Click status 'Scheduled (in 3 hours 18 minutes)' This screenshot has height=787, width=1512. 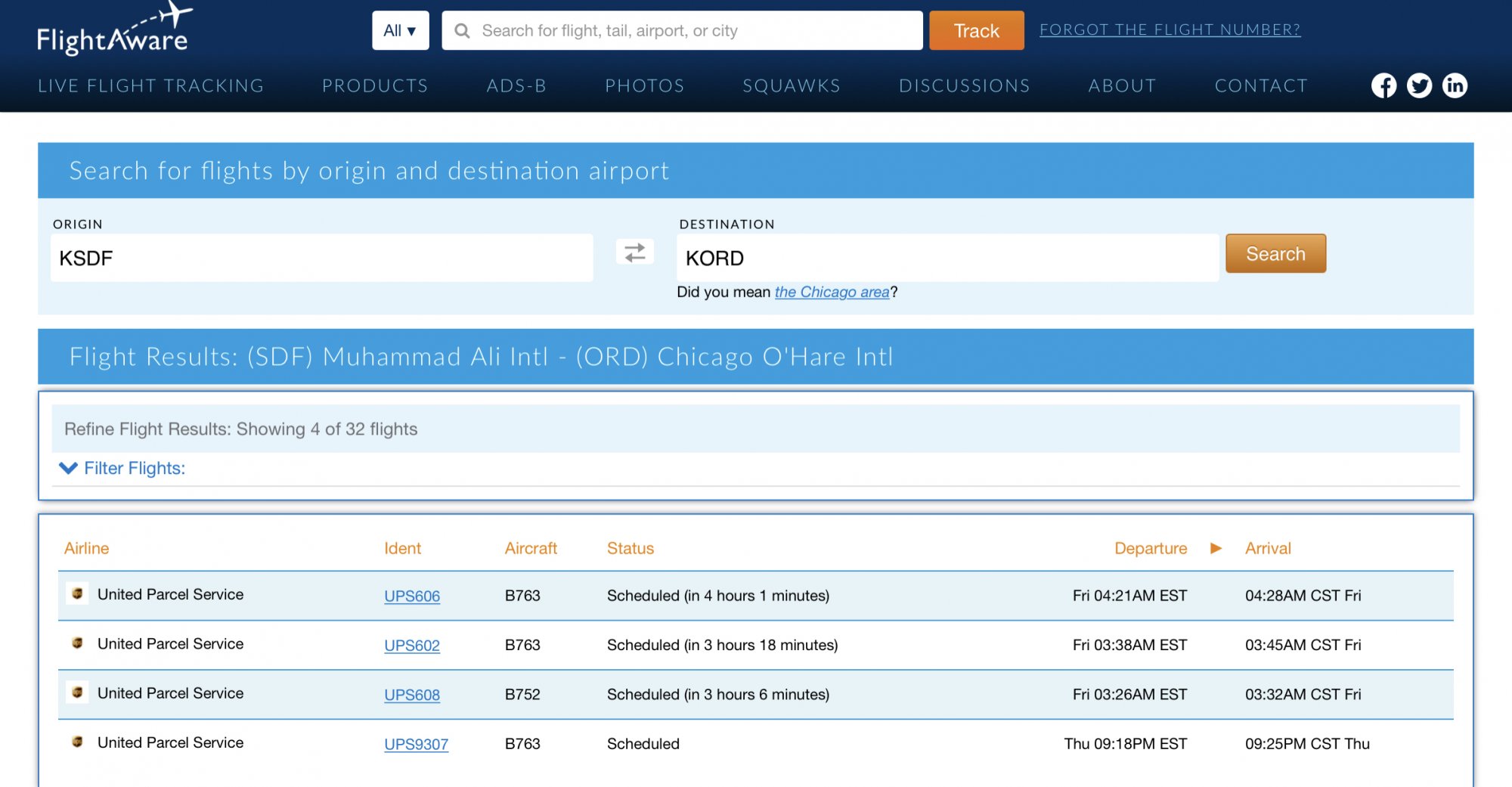point(722,645)
